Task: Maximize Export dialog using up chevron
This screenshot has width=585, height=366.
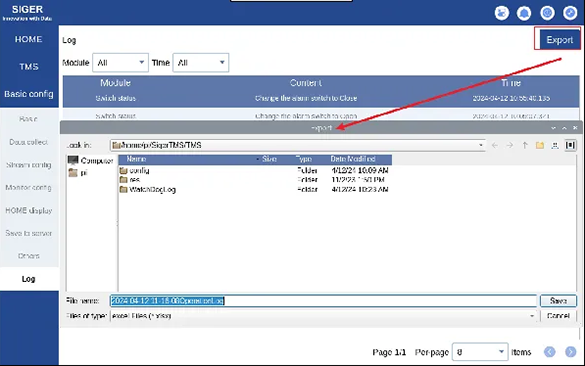Action: 564,128
